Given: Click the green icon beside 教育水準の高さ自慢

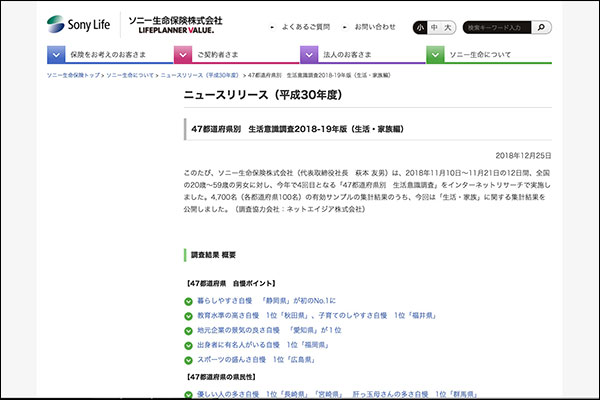Looking at the screenshot, I should (188, 315).
